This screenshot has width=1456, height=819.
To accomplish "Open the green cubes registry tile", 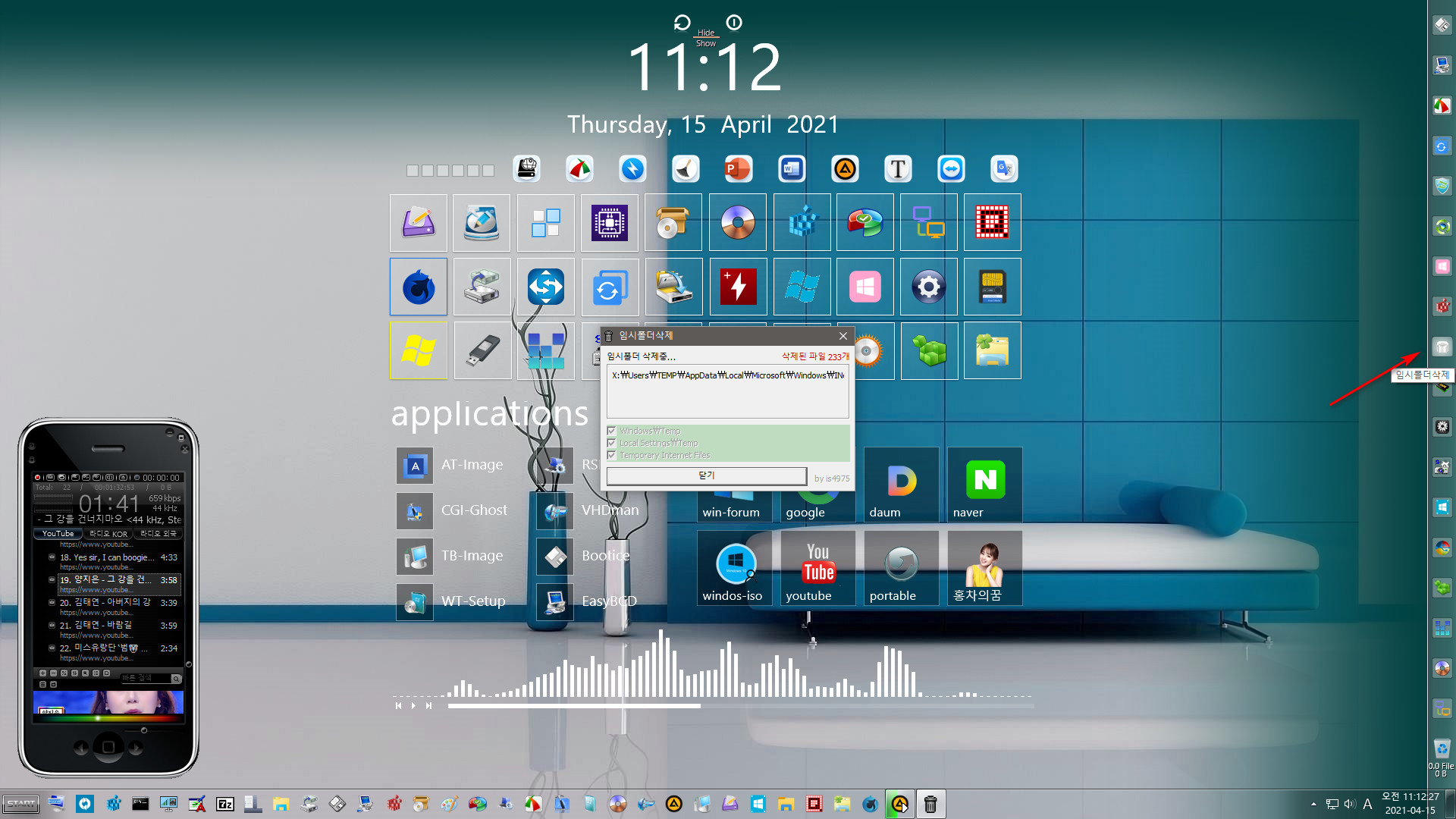I will pyautogui.click(x=929, y=350).
